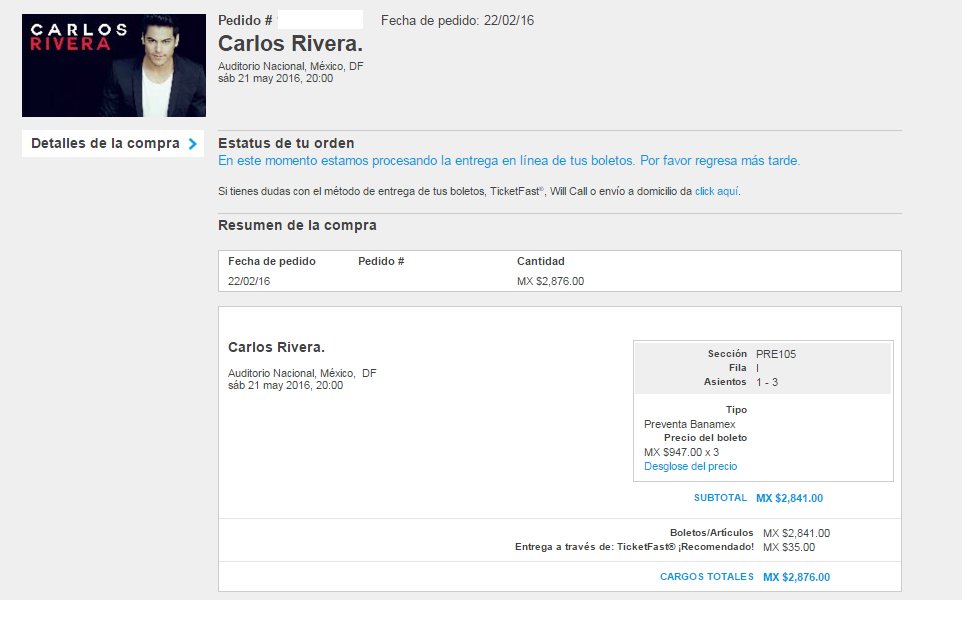Click the Pedido # column header in table
This screenshot has width=962, height=625.
(381, 261)
